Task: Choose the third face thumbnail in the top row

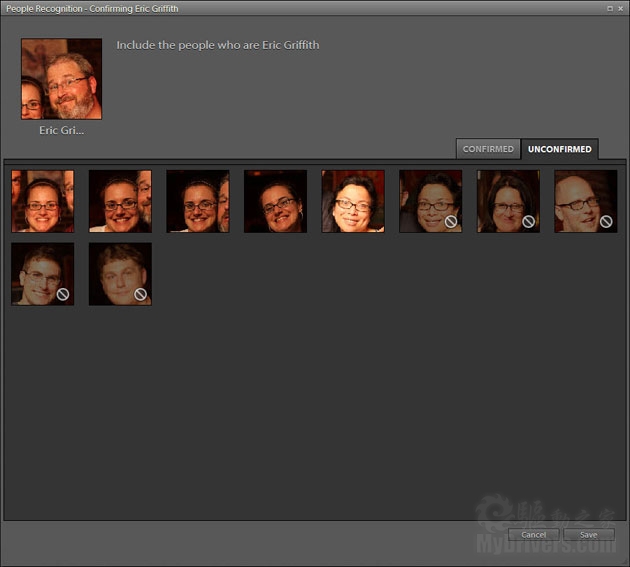Action: click(x=198, y=201)
